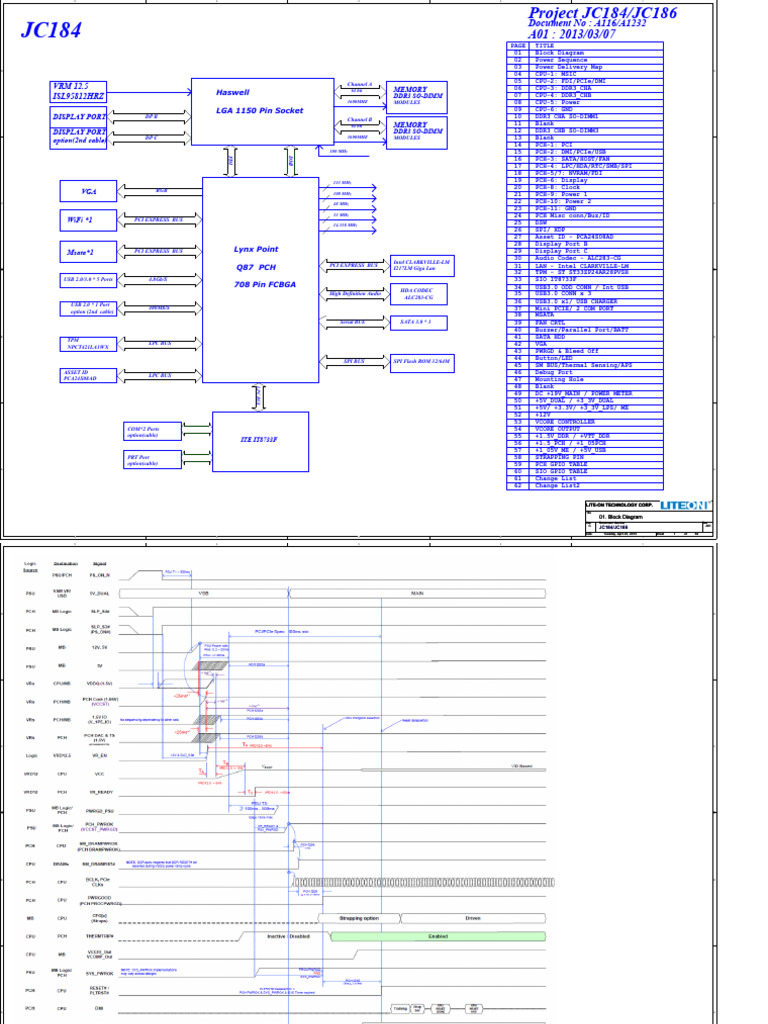The height and width of the screenshot is (1024, 768).
Task: Click the "ASSET ID PCA24S08AD" block
Action: click(88, 375)
